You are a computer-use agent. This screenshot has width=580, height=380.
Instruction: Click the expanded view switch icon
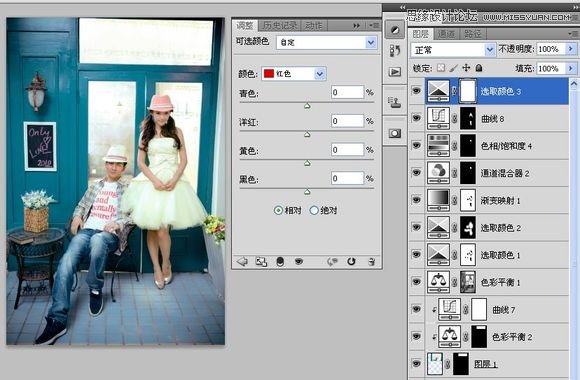(x=261, y=262)
